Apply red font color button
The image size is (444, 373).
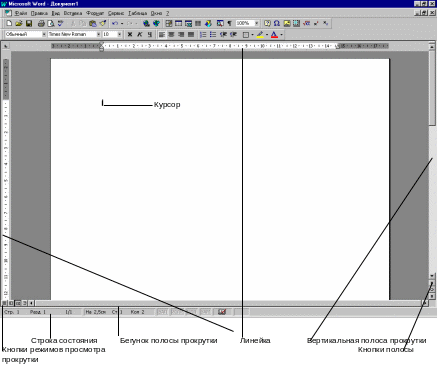274,34
